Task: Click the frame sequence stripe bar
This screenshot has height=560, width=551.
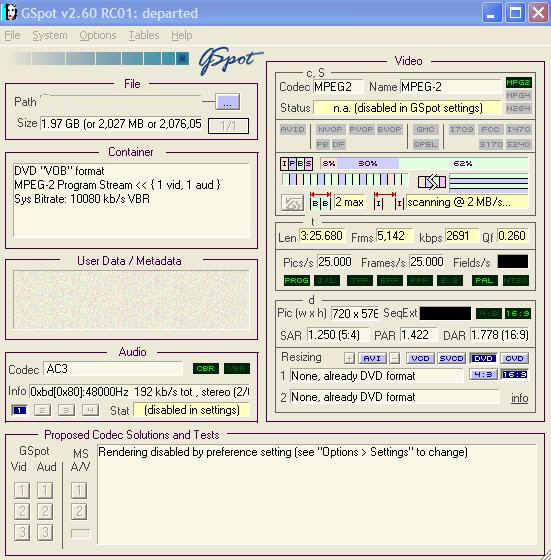Action: tap(345, 179)
